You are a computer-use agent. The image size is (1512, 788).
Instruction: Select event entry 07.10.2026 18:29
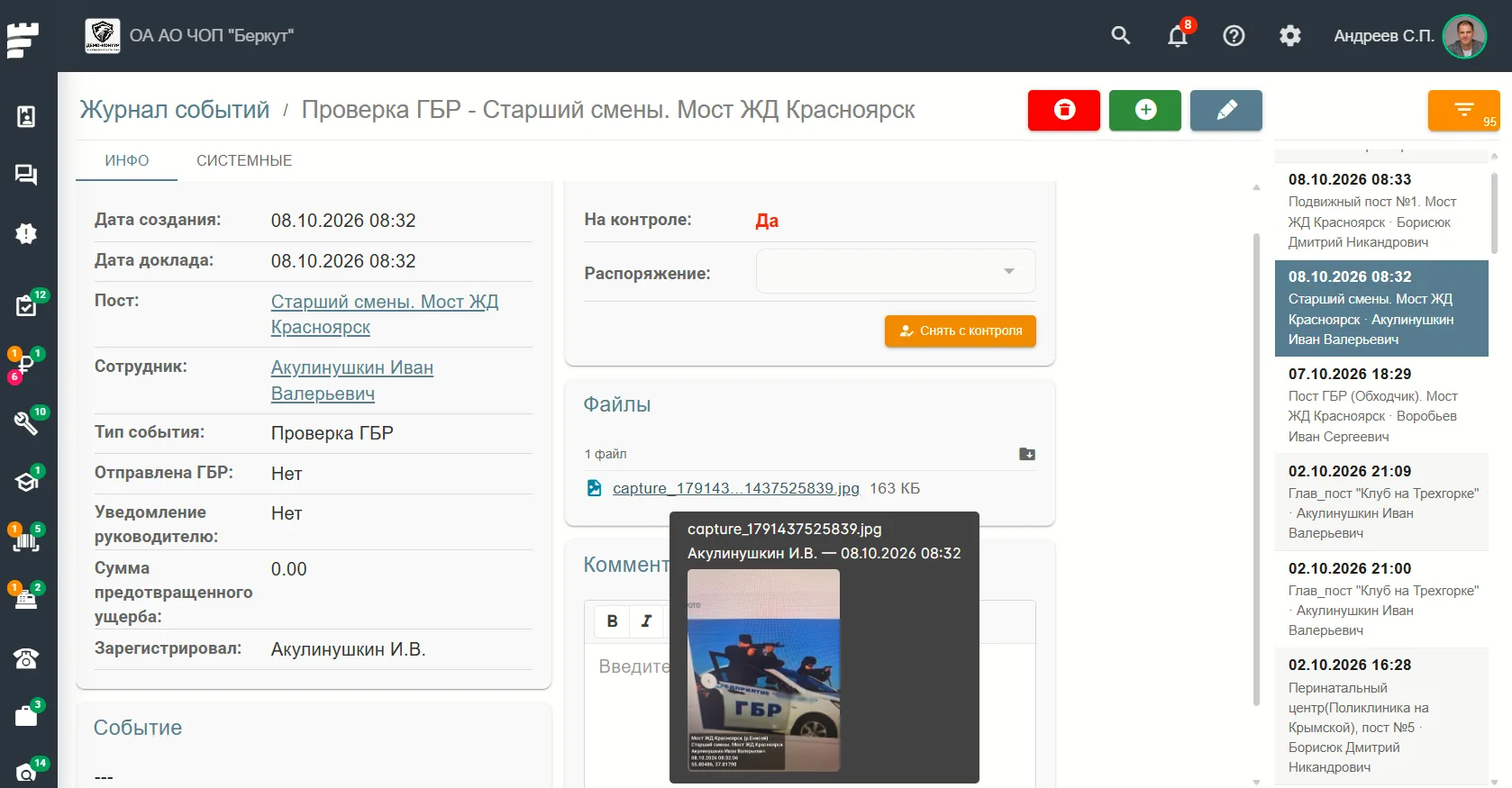pyautogui.click(x=1381, y=405)
